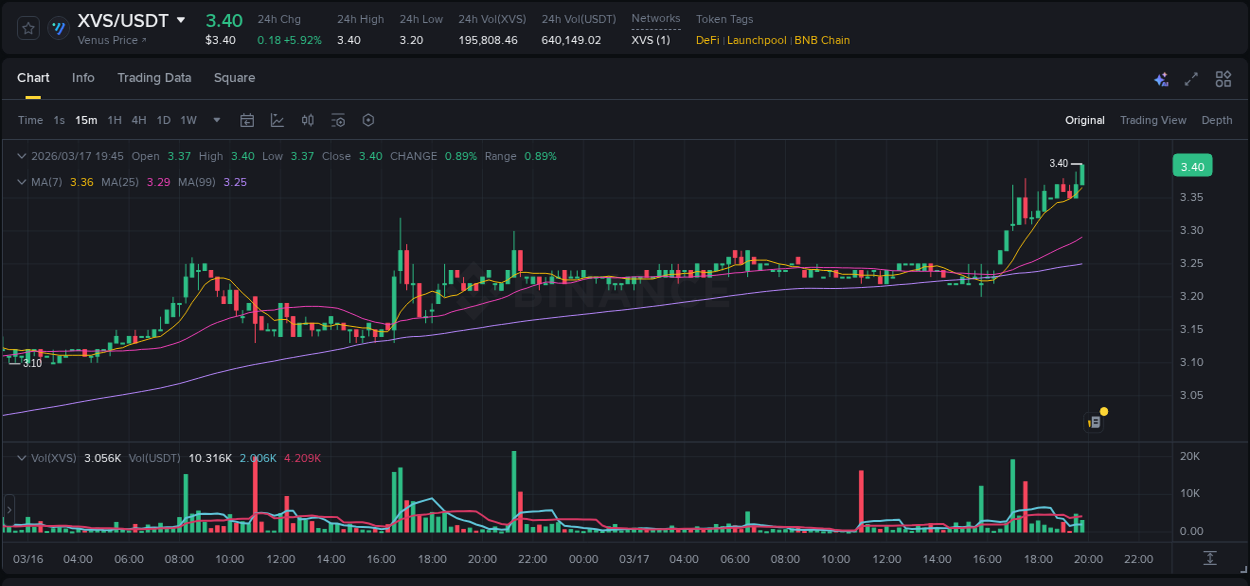Switch to line chart style icon
Viewport: 1250px width, 586px height.
pos(277,120)
